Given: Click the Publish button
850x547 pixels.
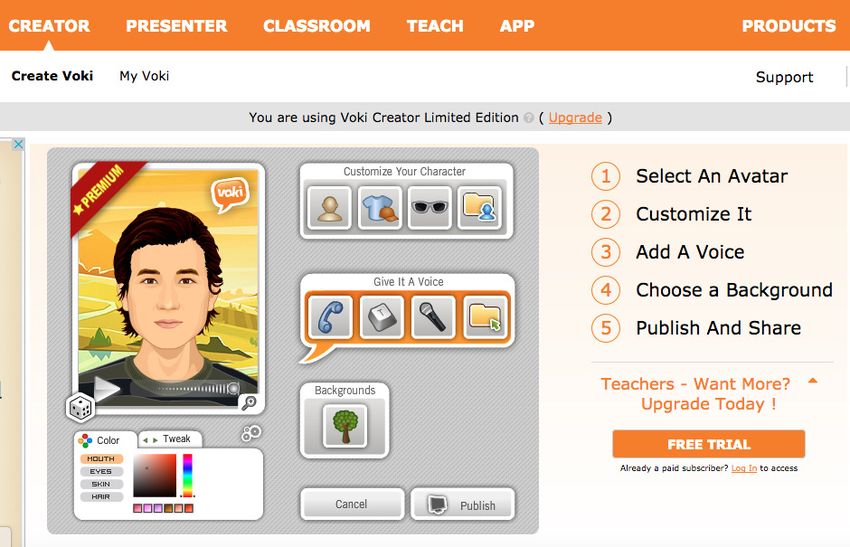Looking at the screenshot, I should click(462, 505).
